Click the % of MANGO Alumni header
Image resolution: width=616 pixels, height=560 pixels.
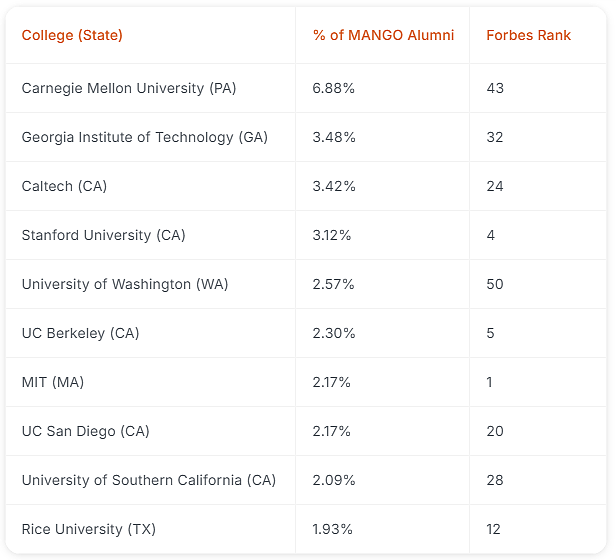(383, 35)
